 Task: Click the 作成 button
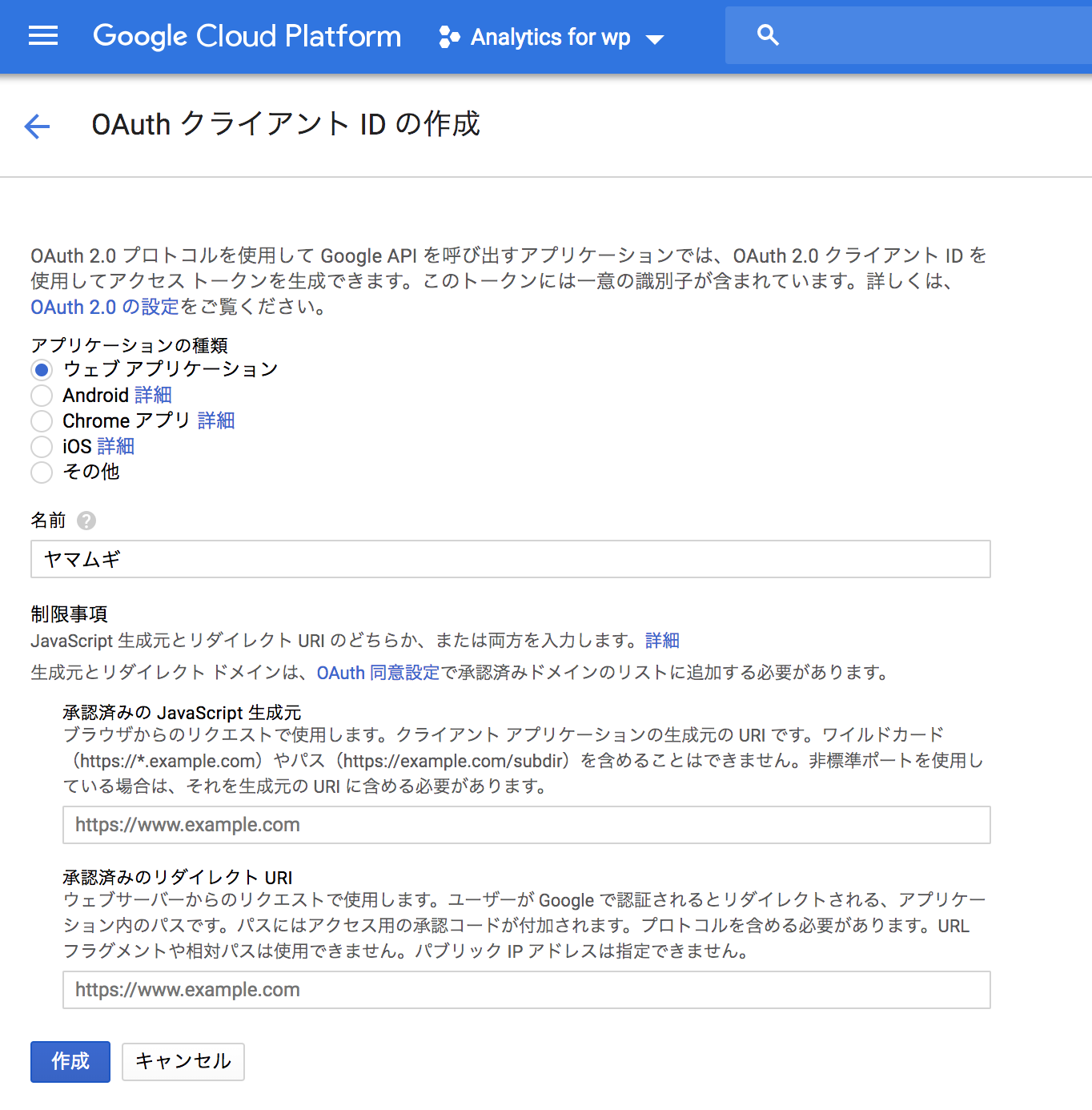70,1062
